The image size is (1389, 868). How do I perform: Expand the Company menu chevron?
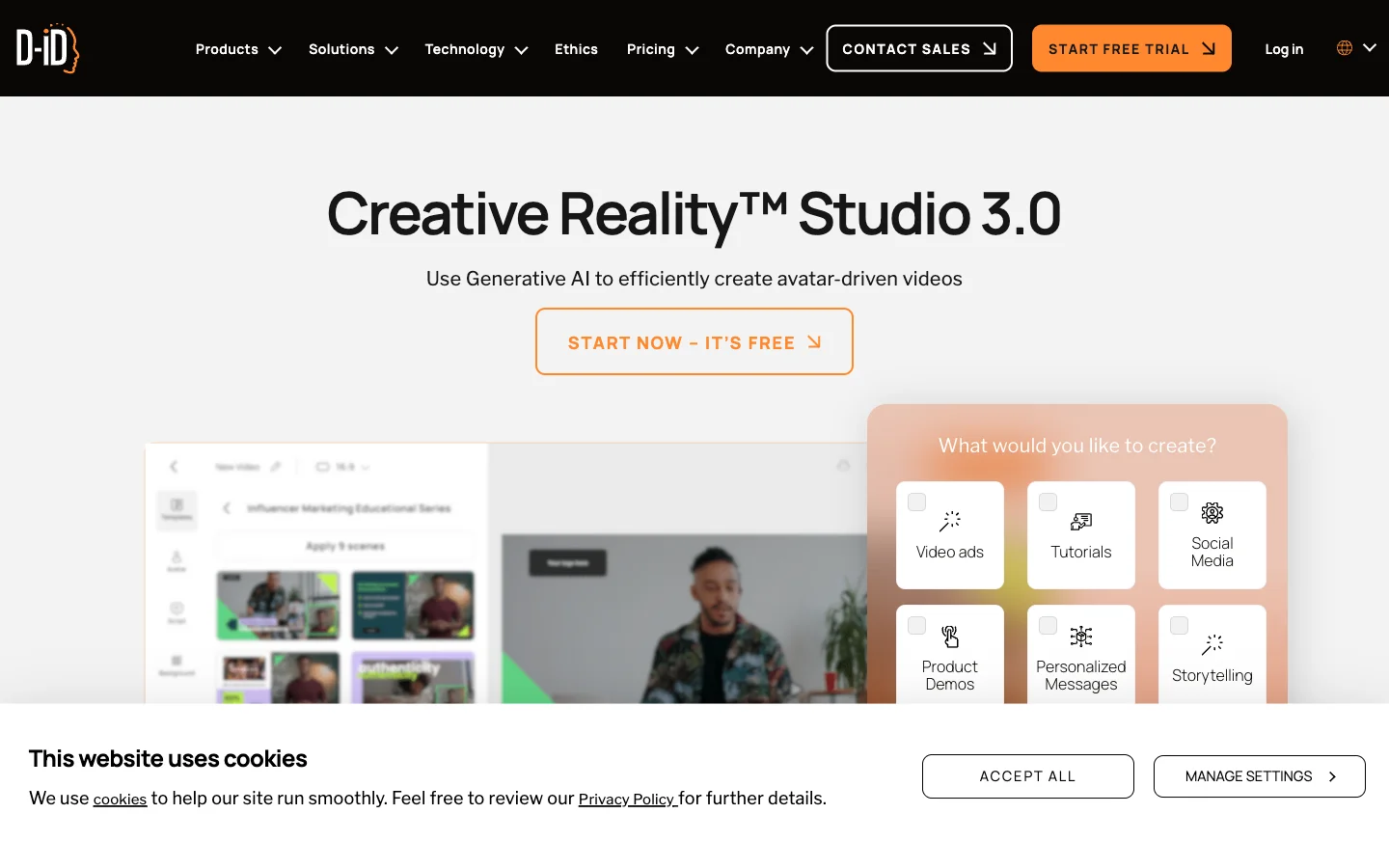click(x=807, y=50)
